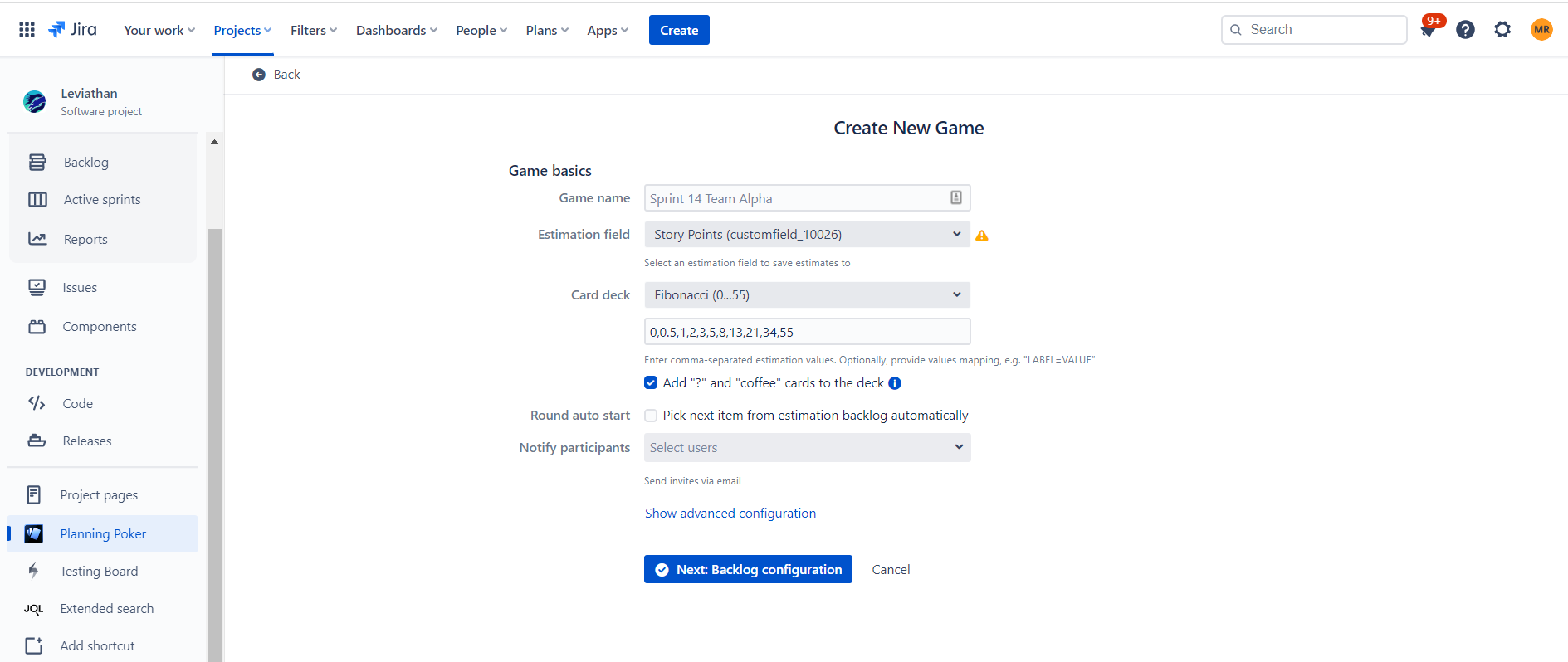Click the Game name input field
The width and height of the screenshot is (1568, 662).
[x=808, y=198]
